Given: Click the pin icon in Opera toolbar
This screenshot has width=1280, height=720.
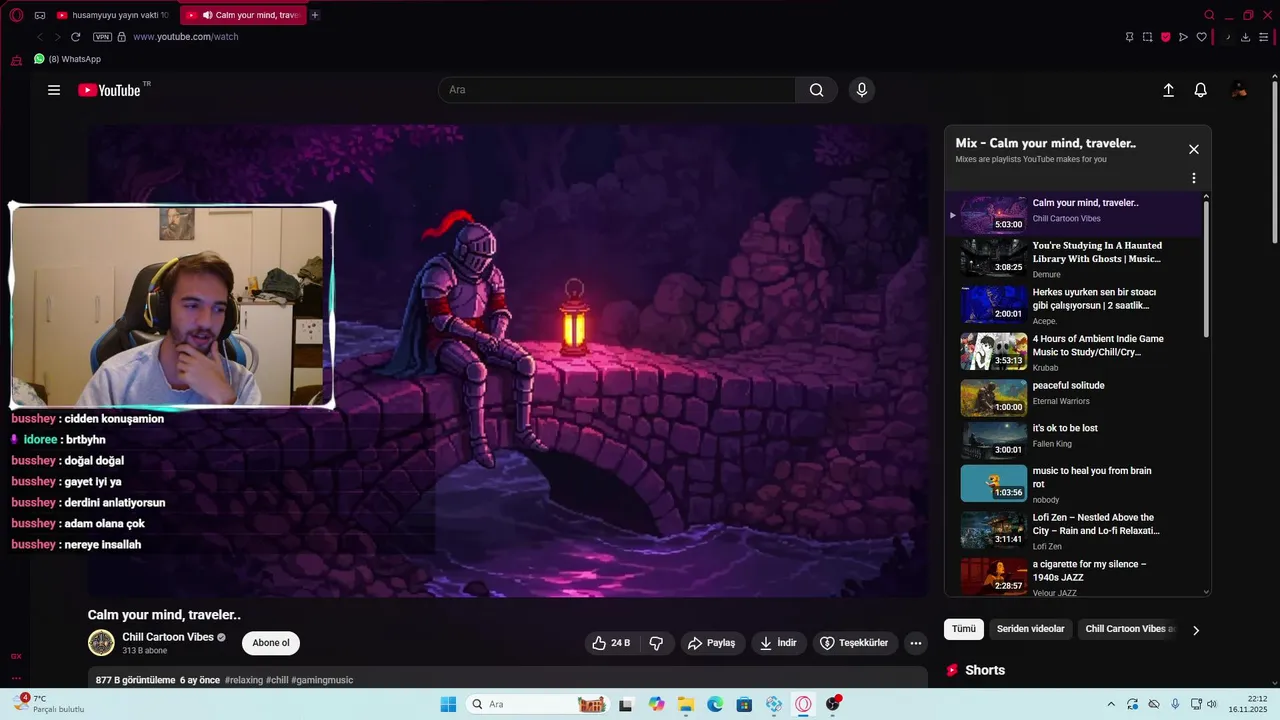Looking at the screenshot, I should point(1129,37).
